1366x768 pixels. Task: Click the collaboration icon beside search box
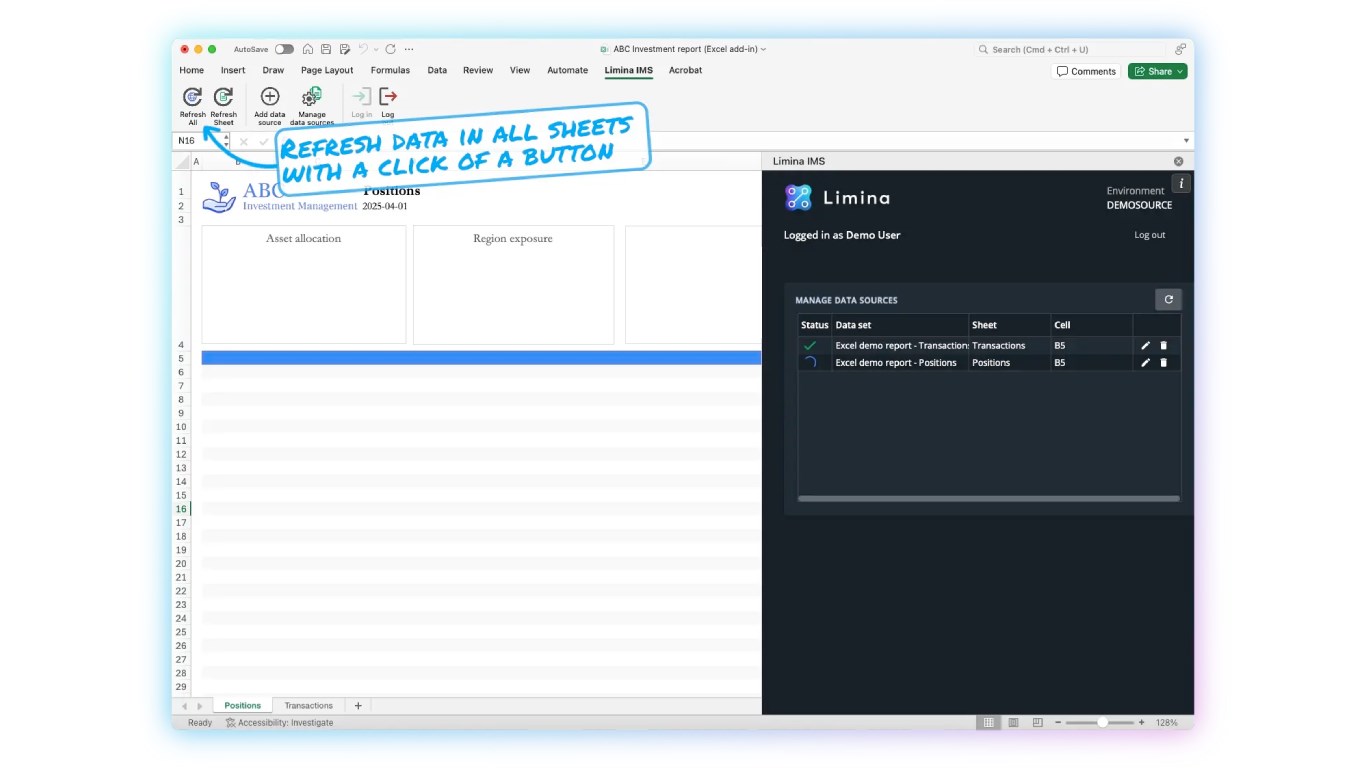[1181, 49]
